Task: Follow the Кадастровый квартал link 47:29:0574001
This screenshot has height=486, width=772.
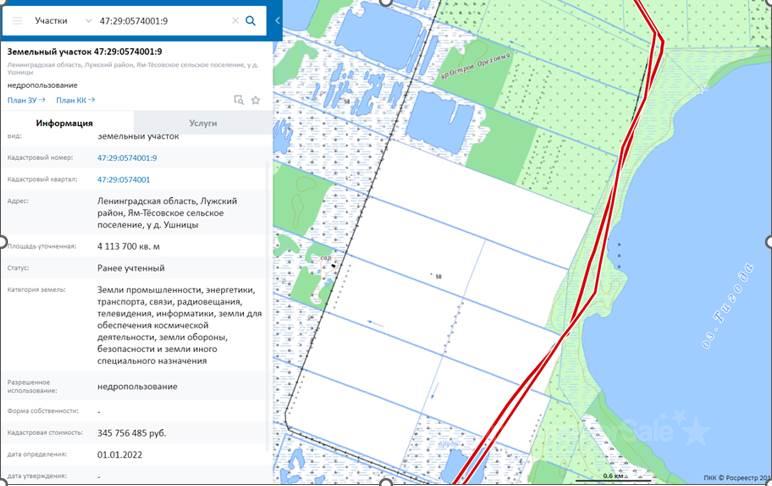Action: [124, 180]
